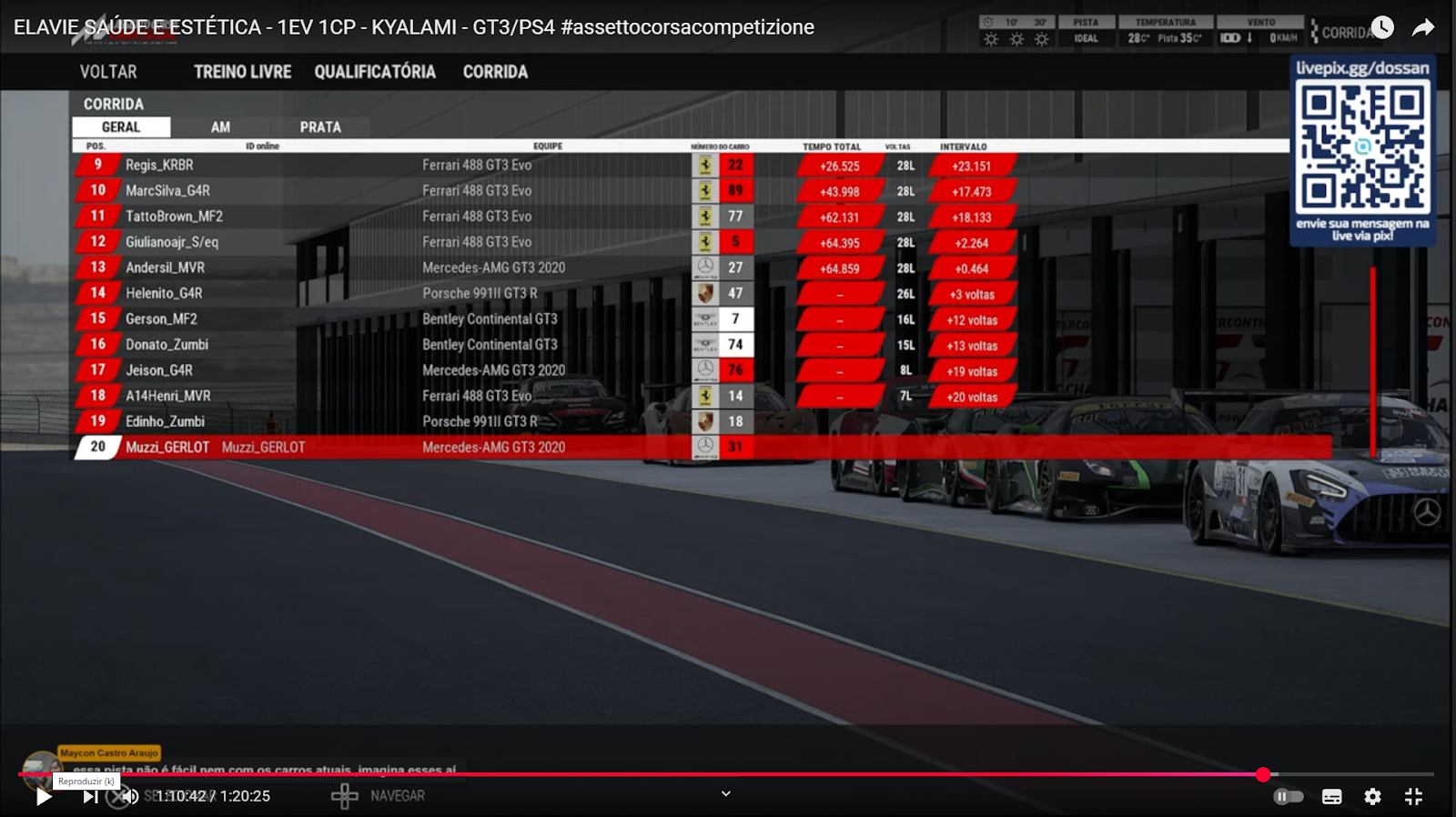Click the livepix QR code
The image size is (1456, 817).
pos(1362,146)
